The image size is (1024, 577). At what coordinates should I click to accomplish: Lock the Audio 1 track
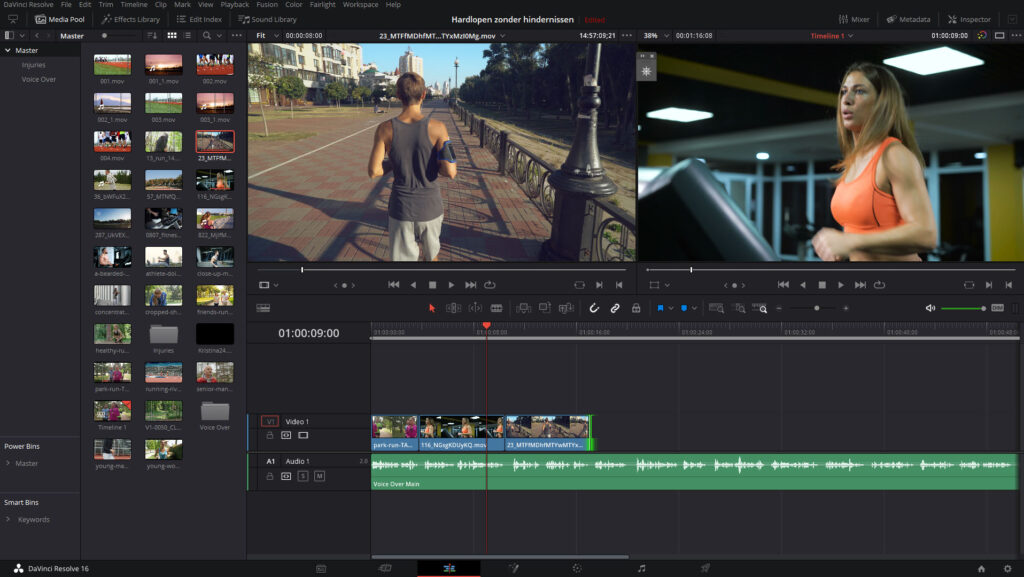[269, 476]
